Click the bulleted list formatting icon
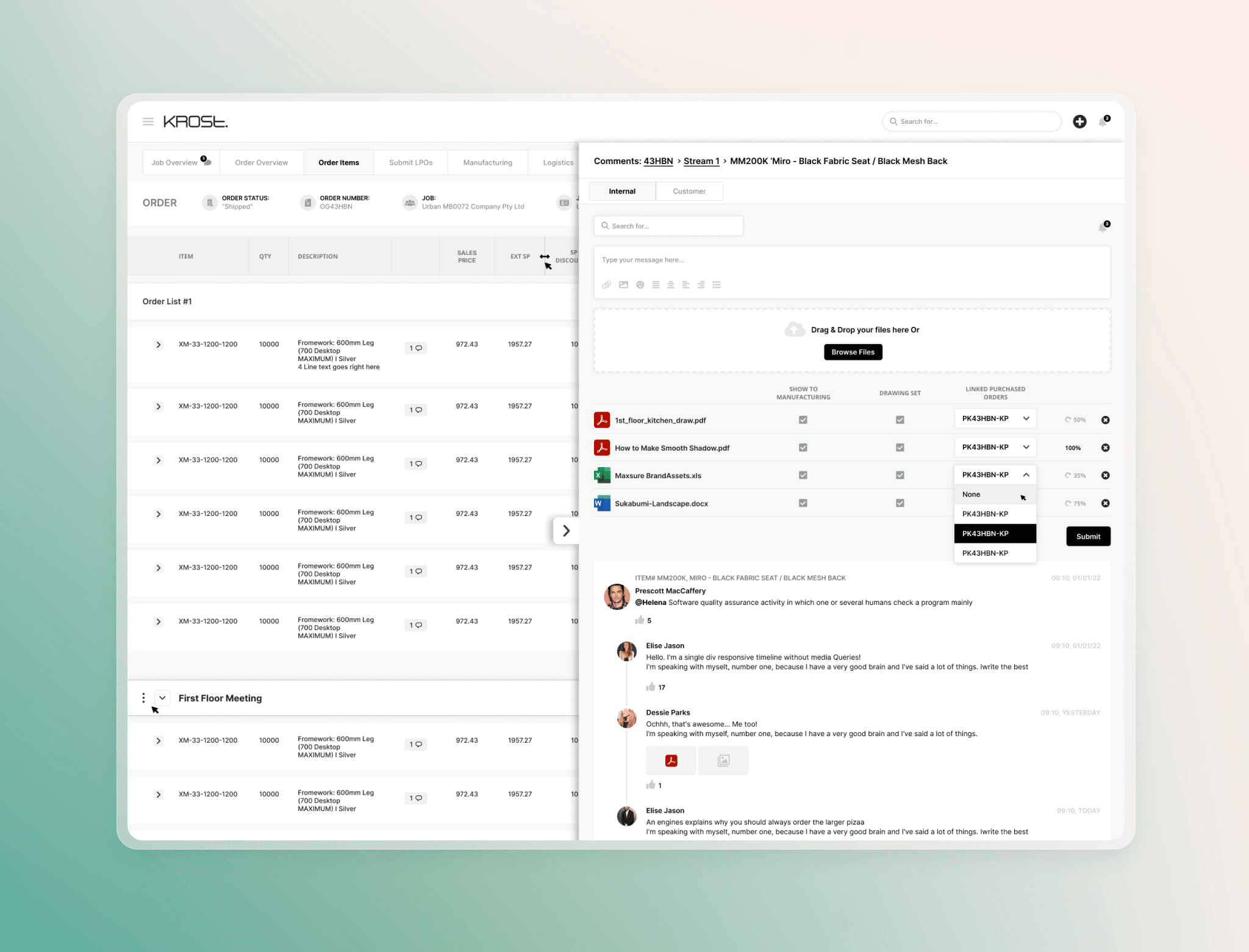Screen dimensions: 1249x952 click(717, 285)
